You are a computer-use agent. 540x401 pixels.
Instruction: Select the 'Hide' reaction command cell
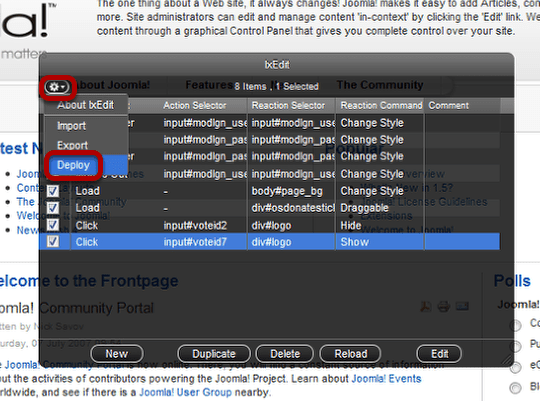click(x=380, y=225)
